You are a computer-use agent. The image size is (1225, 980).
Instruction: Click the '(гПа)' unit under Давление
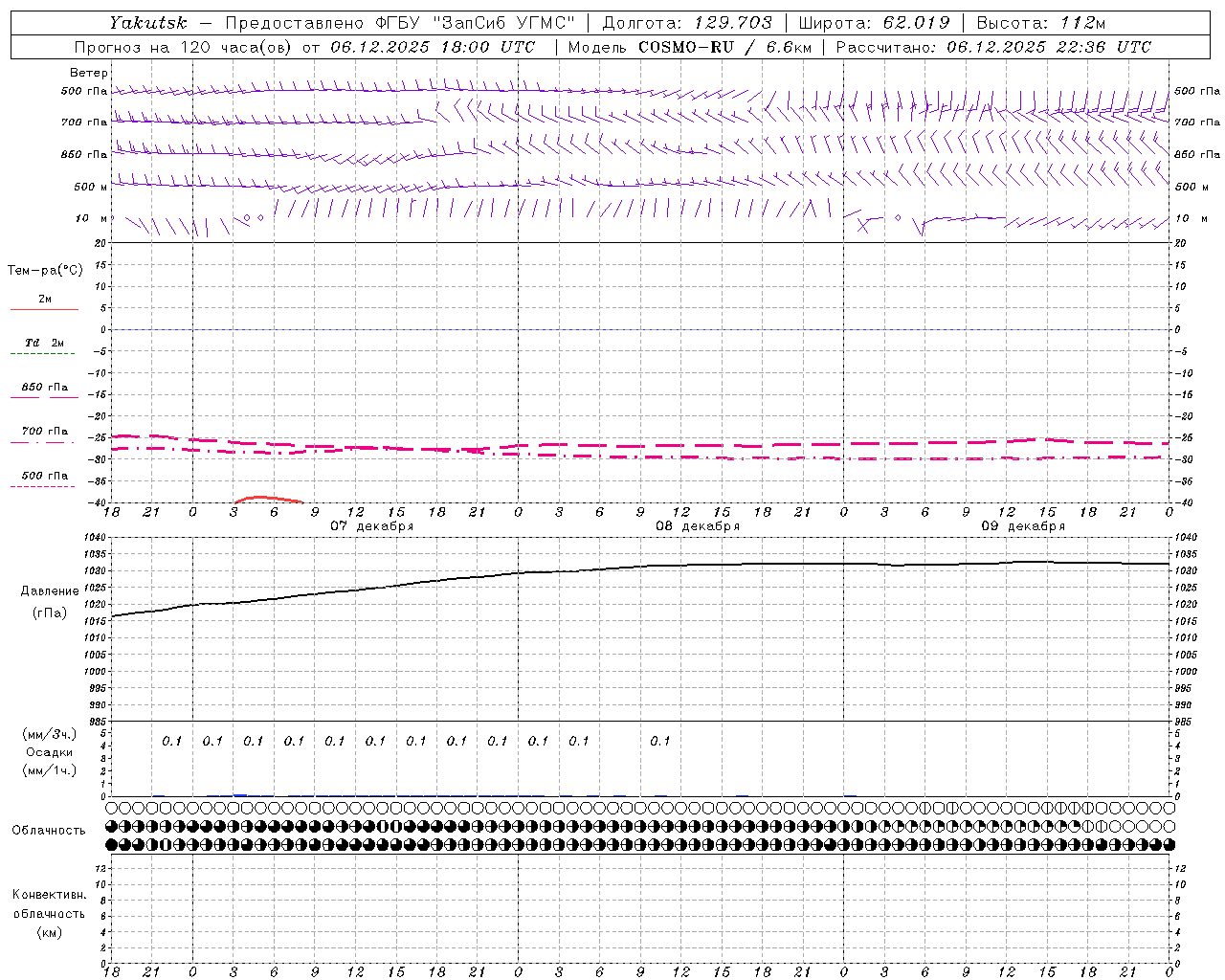[49, 613]
